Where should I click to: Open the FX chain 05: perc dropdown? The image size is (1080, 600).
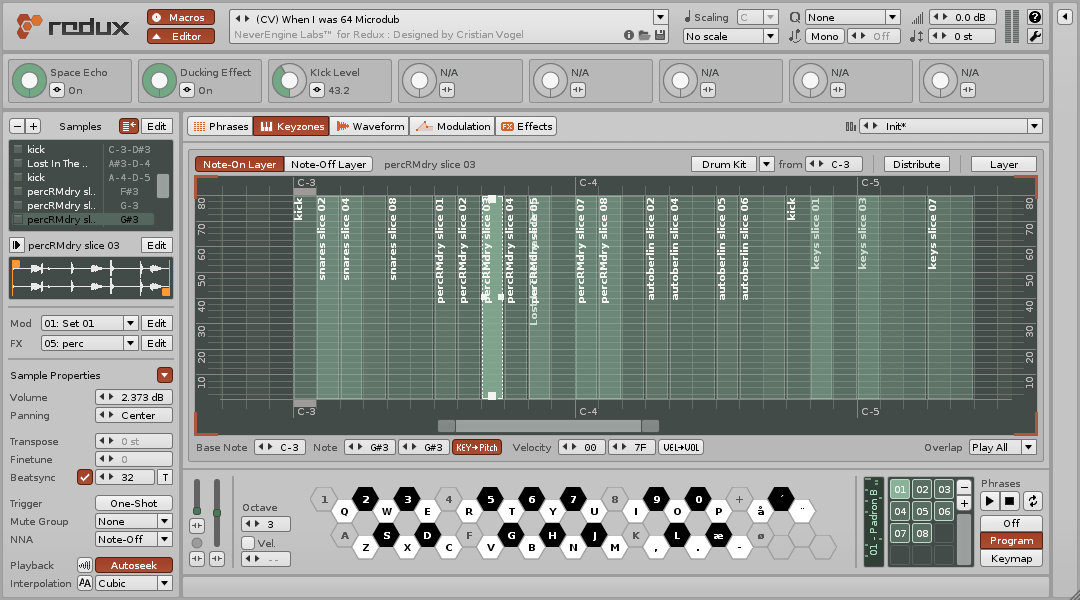[90, 343]
